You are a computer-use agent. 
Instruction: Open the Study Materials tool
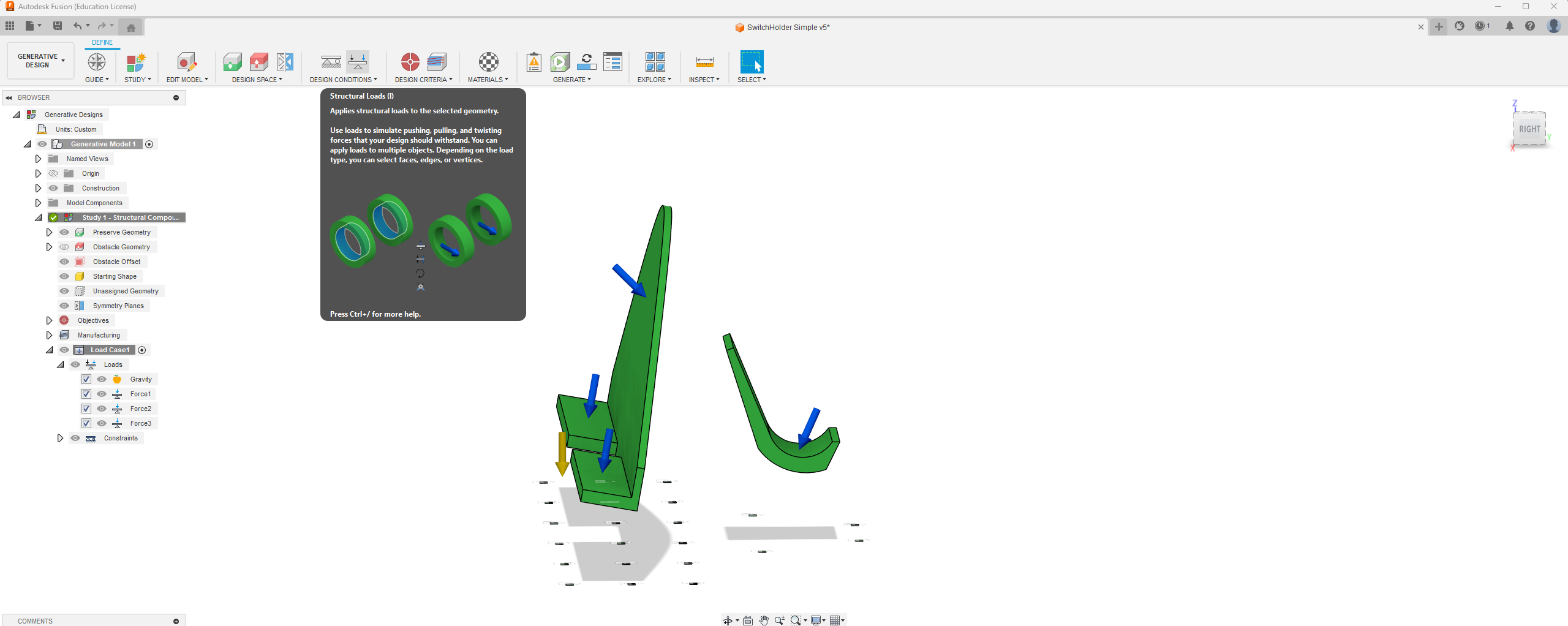click(x=488, y=62)
